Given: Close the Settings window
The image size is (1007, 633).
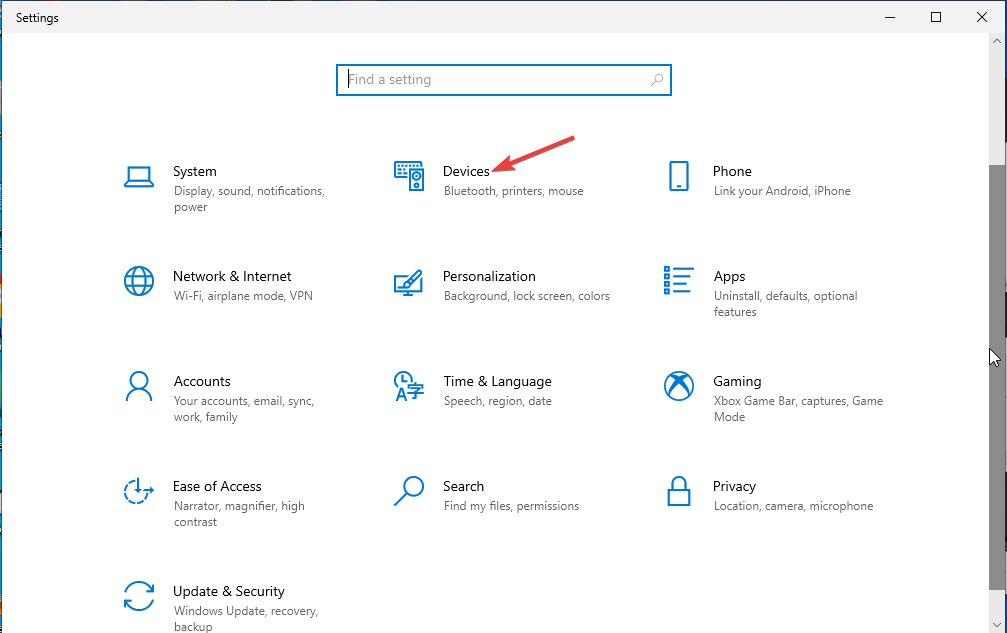Looking at the screenshot, I should tap(982, 17).
